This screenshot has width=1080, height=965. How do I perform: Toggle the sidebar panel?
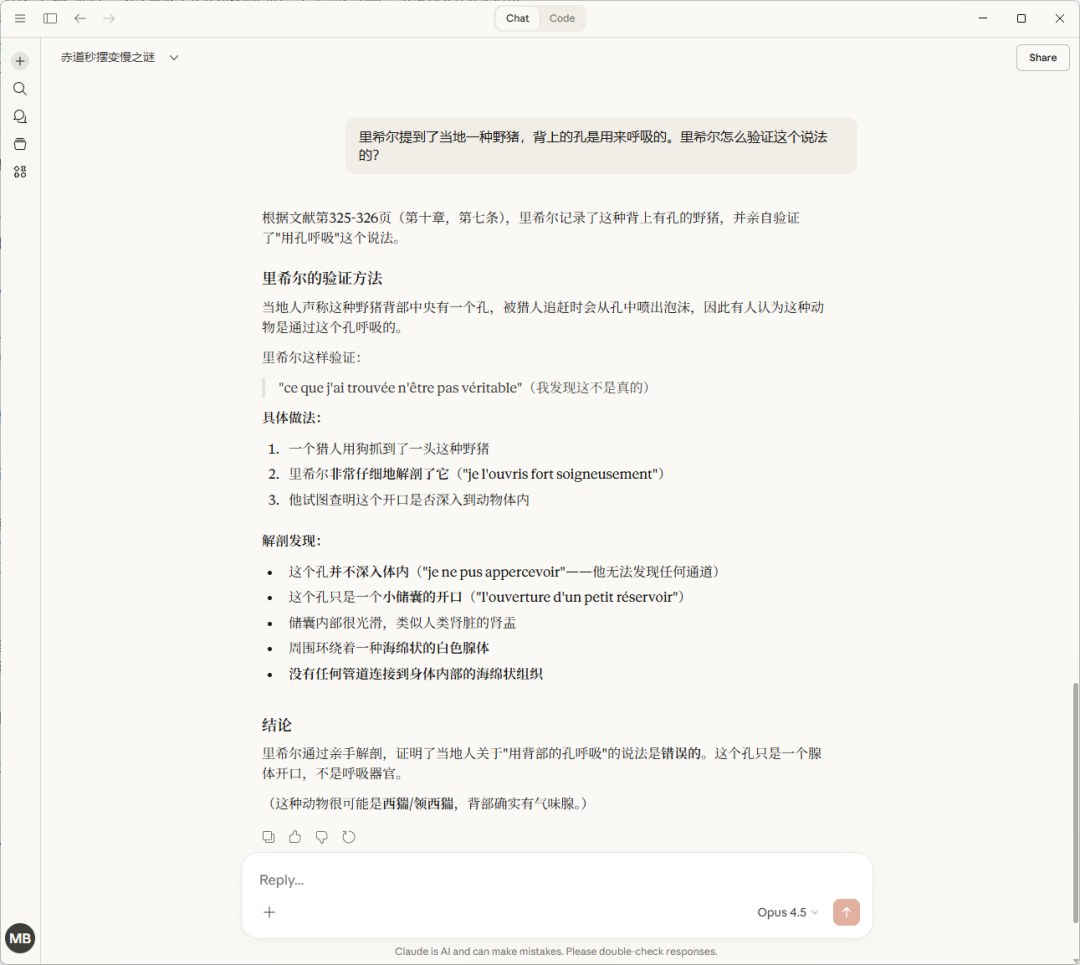[x=50, y=19]
